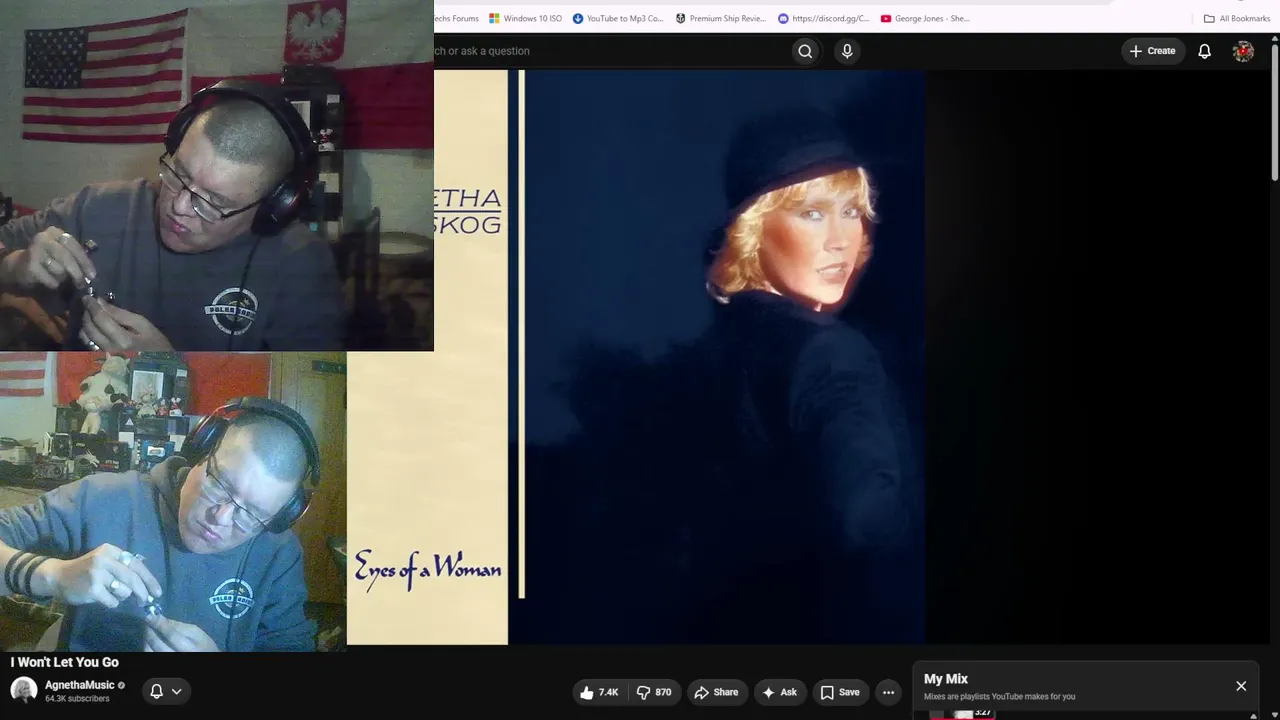This screenshot has width=1280, height=720.
Task: Click the Create button
Action: 1152,51
